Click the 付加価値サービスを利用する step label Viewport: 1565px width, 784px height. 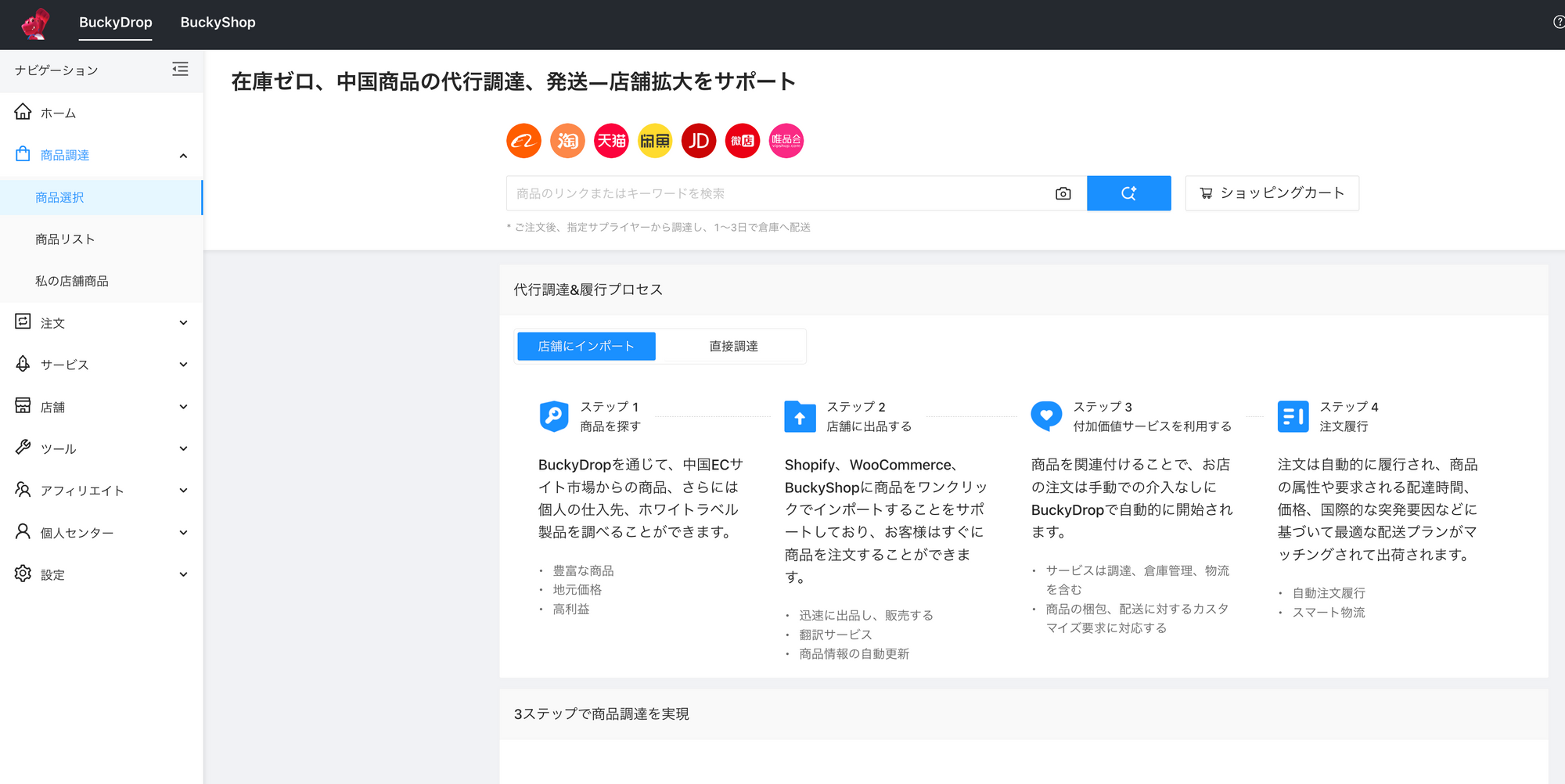click(1153, 426)
